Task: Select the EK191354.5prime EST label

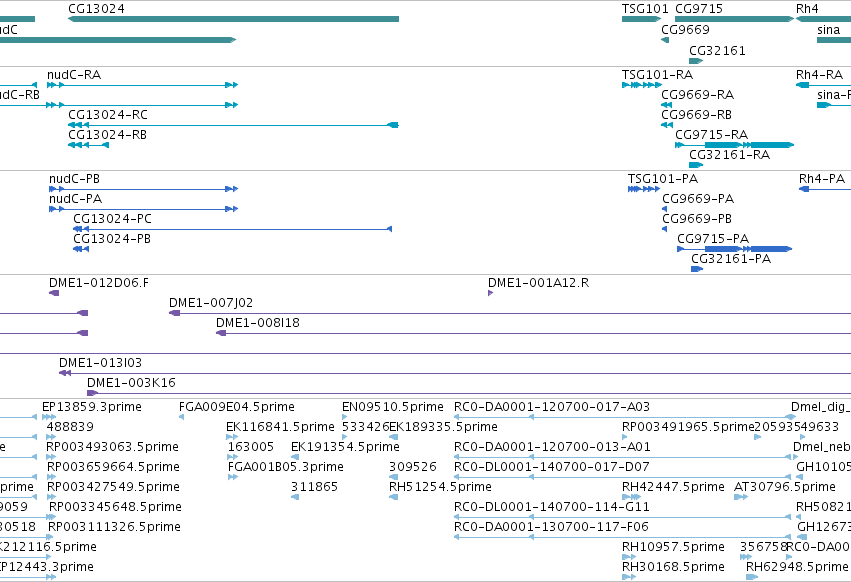Action: pyautogui.click(x=345, y=447)
